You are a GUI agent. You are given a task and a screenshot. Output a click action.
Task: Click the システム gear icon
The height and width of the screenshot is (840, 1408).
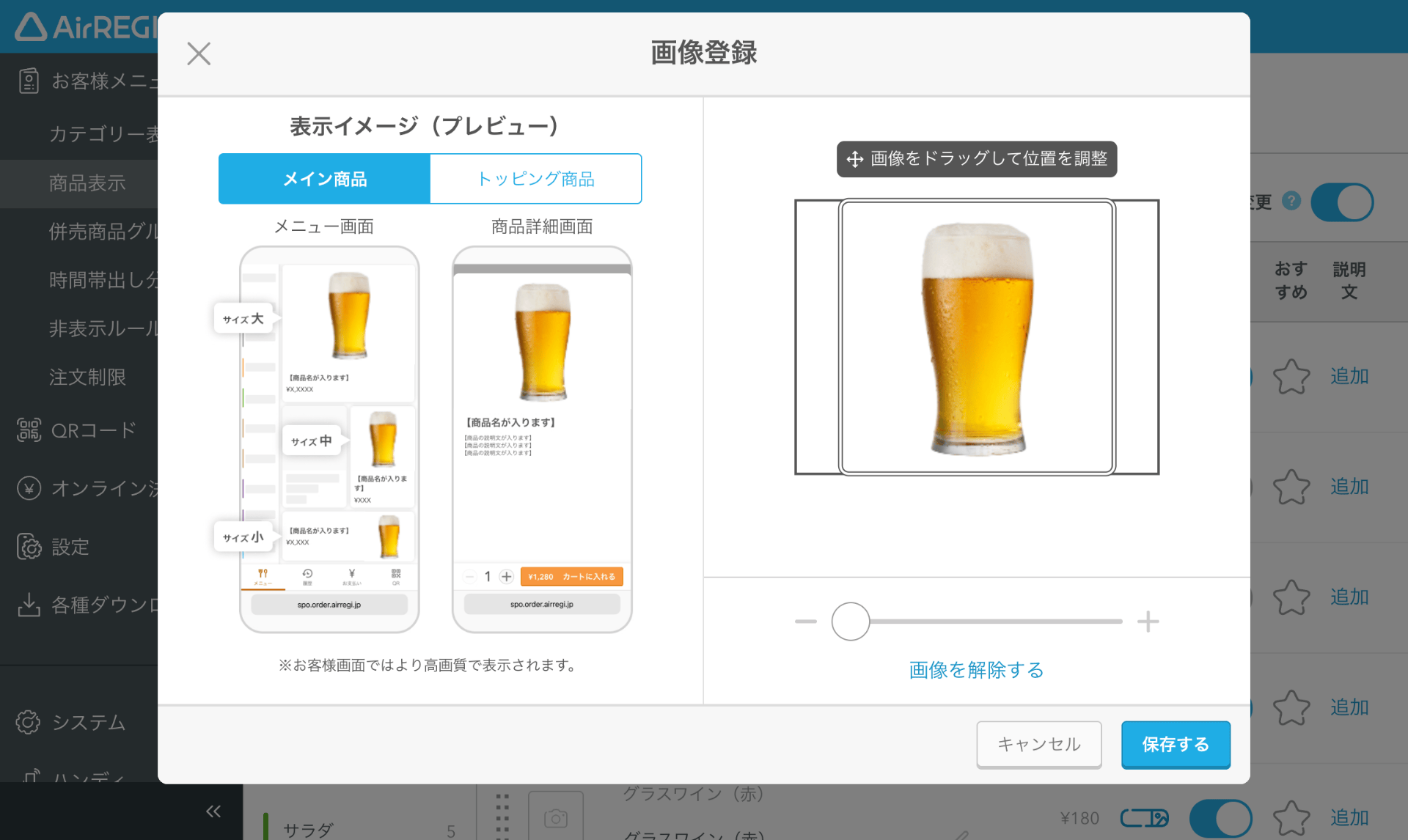click(x=29, y=722)
